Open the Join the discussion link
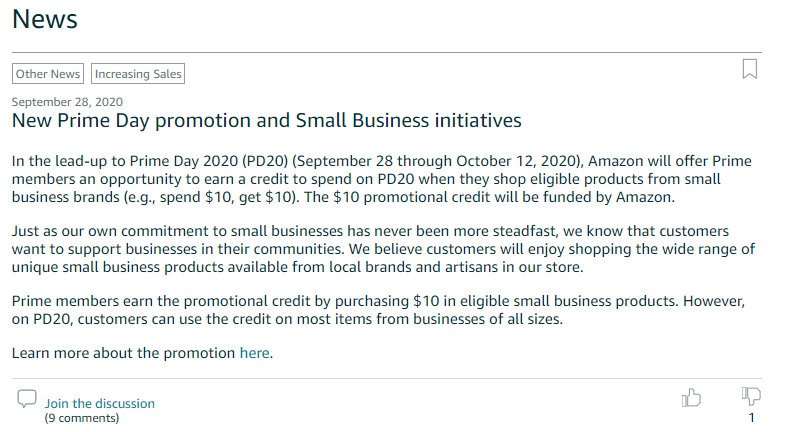 100,404
